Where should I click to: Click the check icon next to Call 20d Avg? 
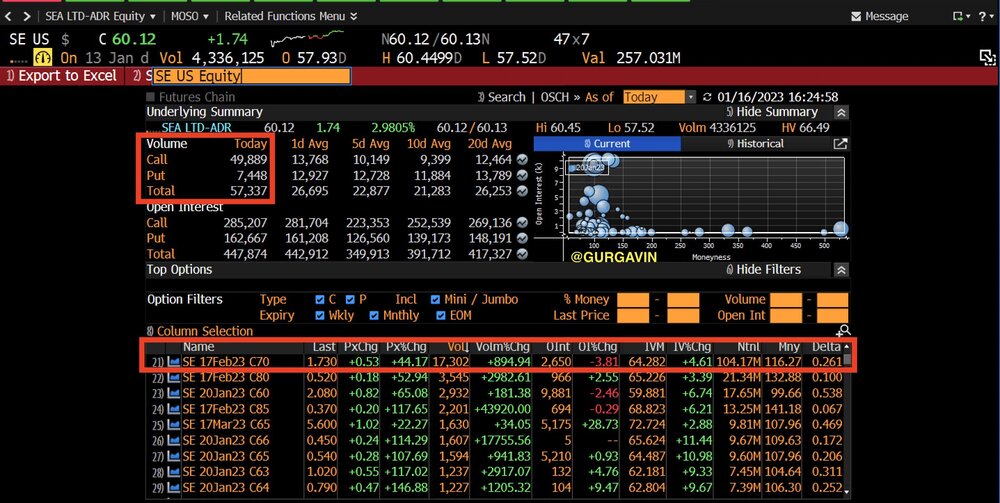[x=522, y=160]
